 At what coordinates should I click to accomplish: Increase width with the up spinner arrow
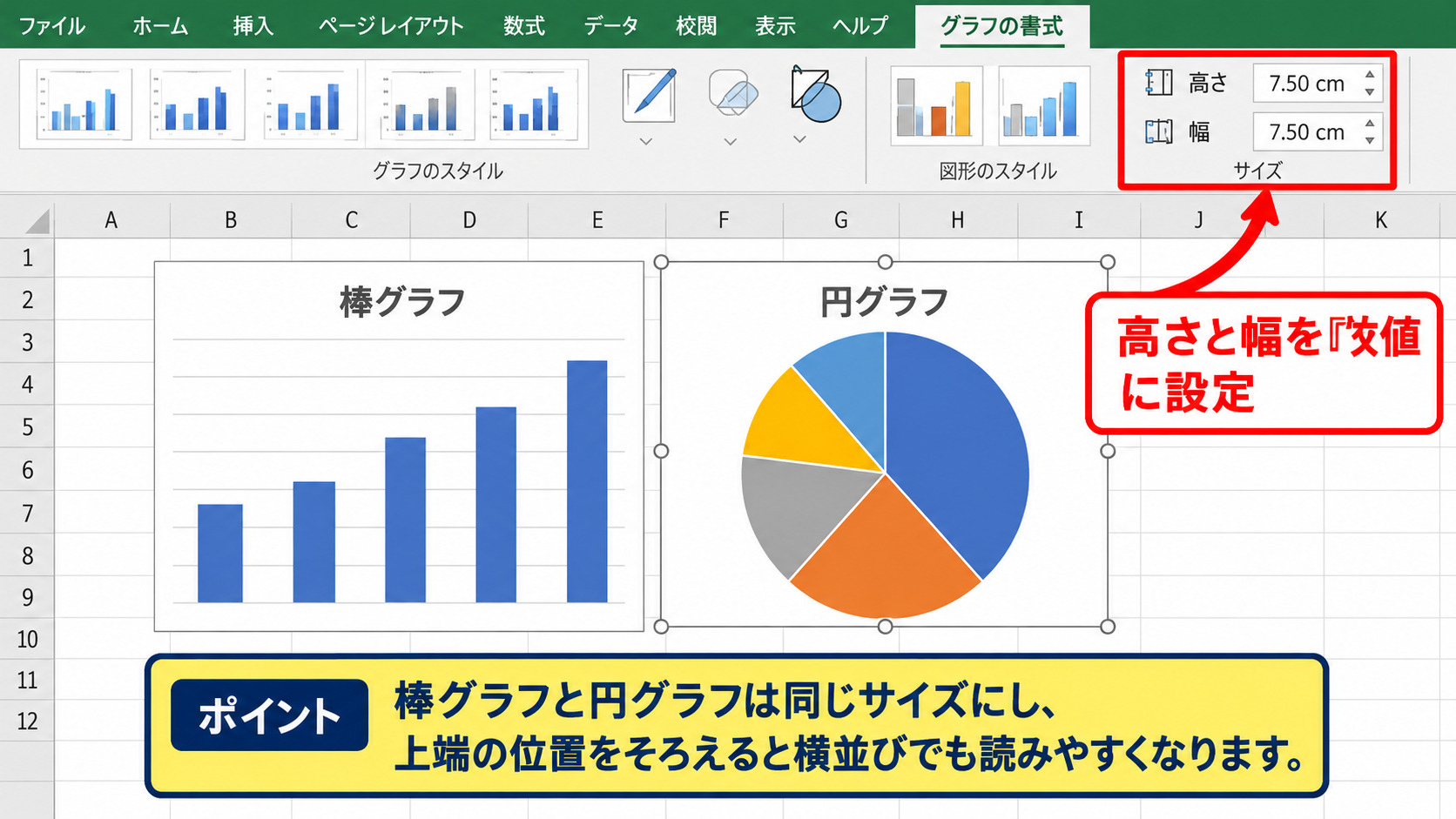click(x=1370, y=124)
